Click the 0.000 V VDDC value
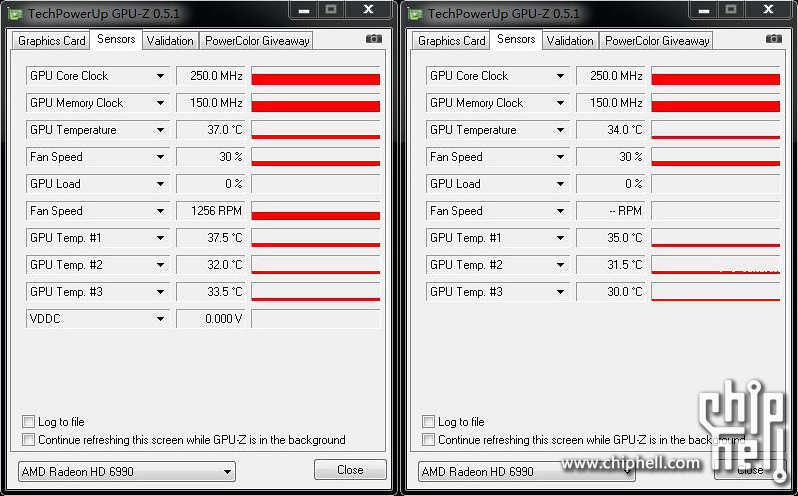 click(211, 319)
